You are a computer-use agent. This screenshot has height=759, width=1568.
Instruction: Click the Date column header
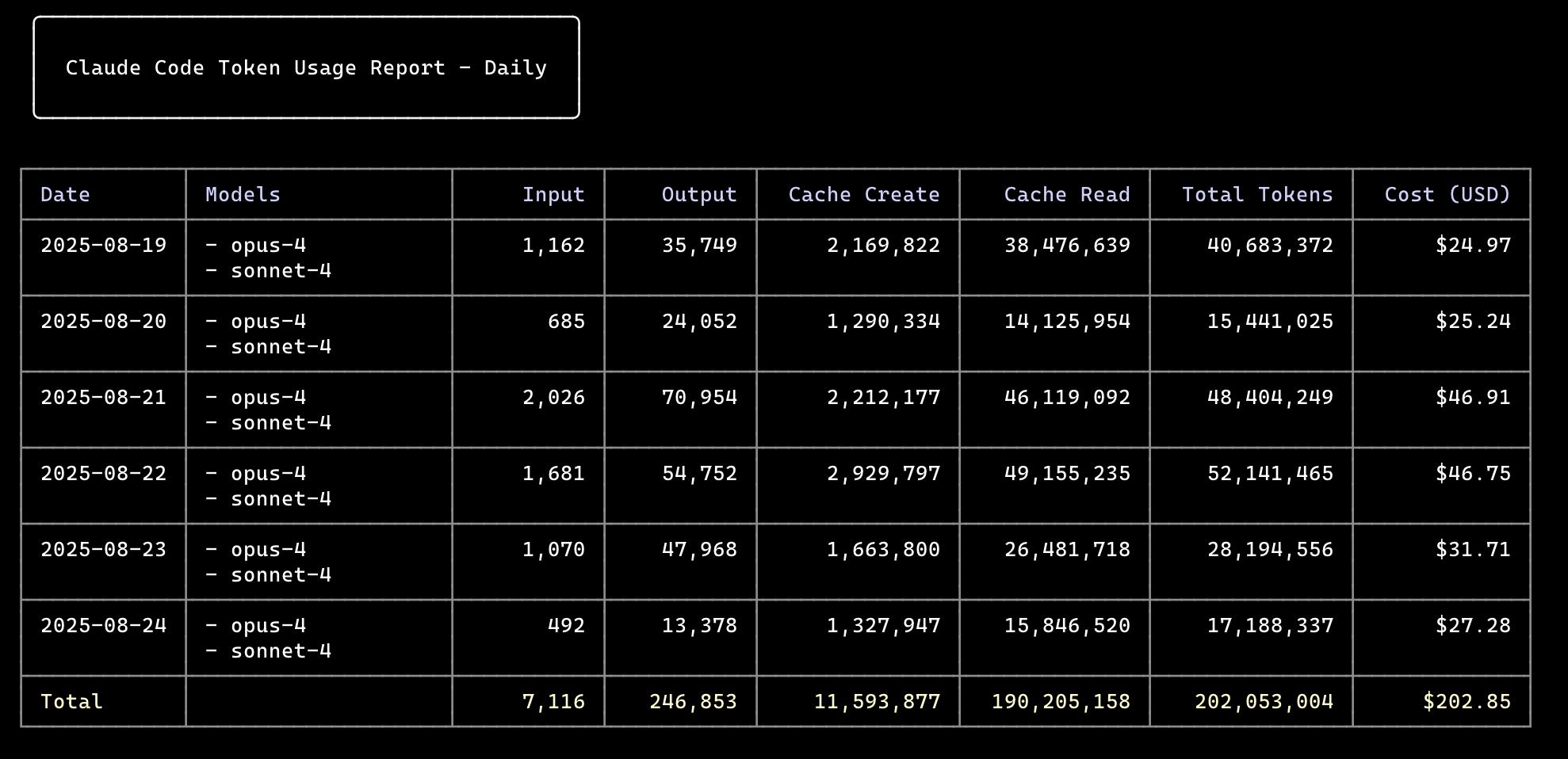[65, 195]
